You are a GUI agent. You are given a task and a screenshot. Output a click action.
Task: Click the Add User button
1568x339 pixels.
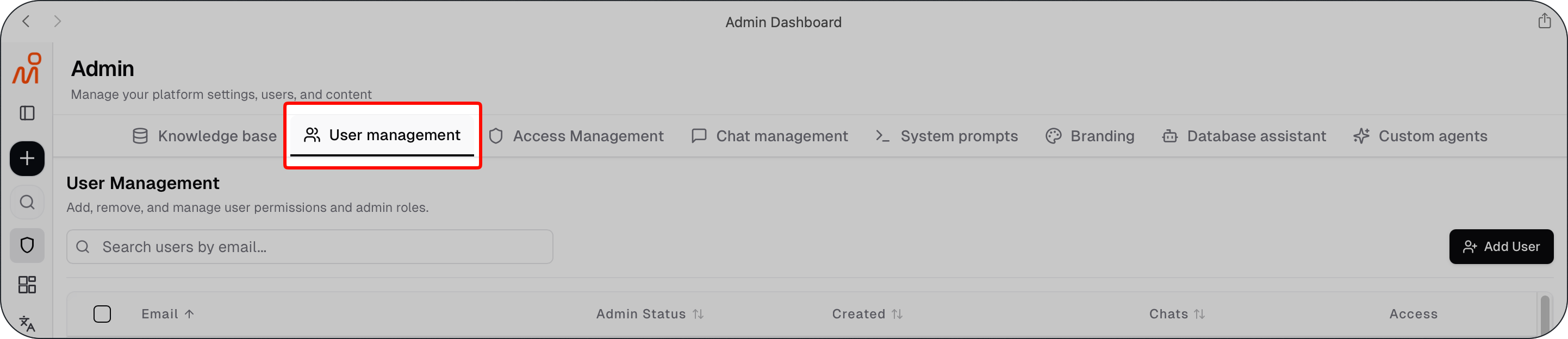1501,247
